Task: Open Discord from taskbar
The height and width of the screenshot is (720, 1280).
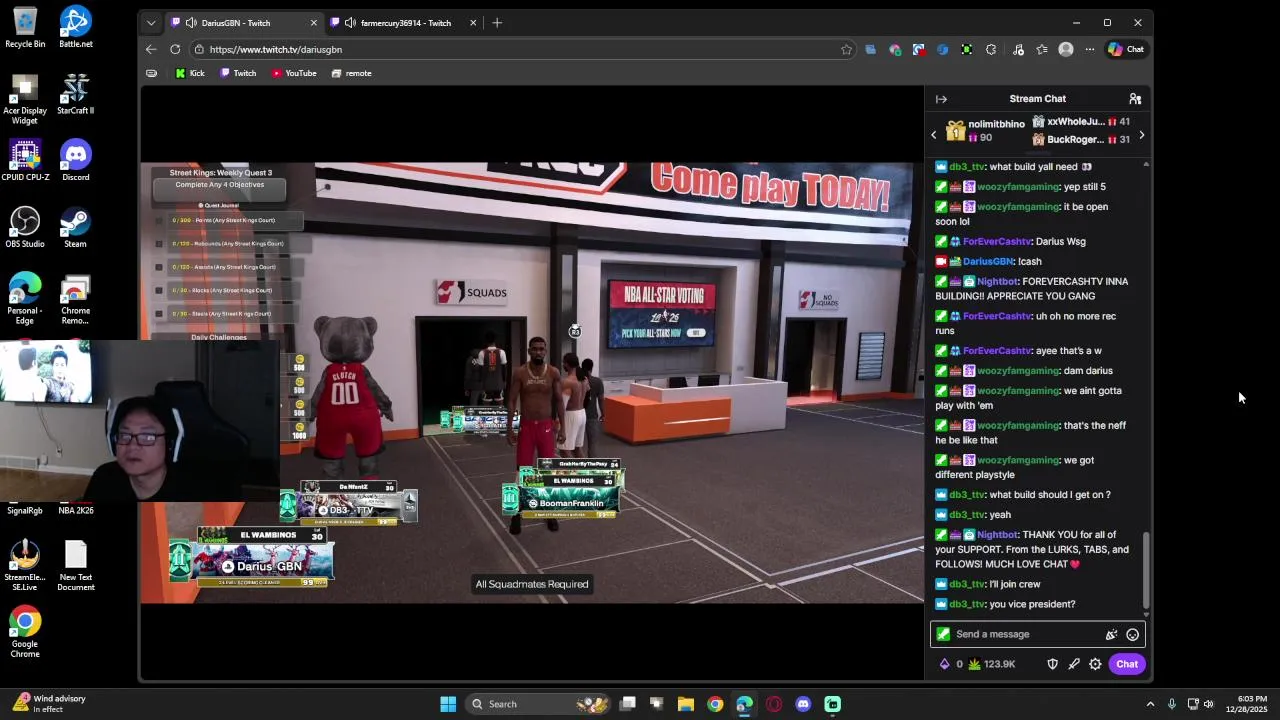Action: coord(803,704)
